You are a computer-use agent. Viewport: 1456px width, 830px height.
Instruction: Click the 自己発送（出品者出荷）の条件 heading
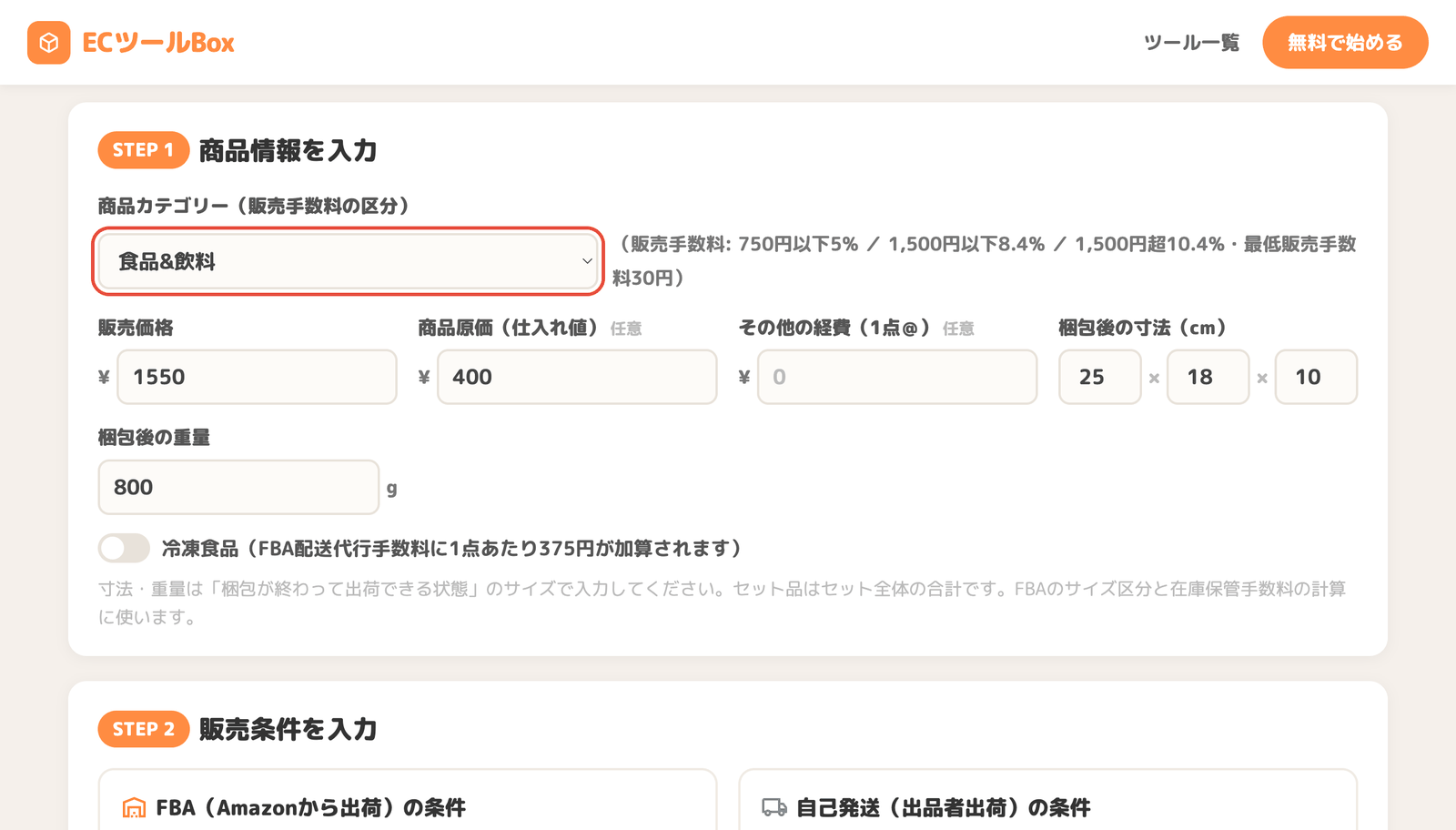[x=943, y=807]
